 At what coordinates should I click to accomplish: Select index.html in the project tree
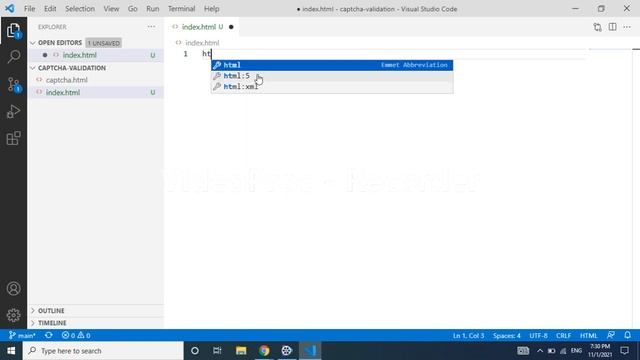coord(96,93)
